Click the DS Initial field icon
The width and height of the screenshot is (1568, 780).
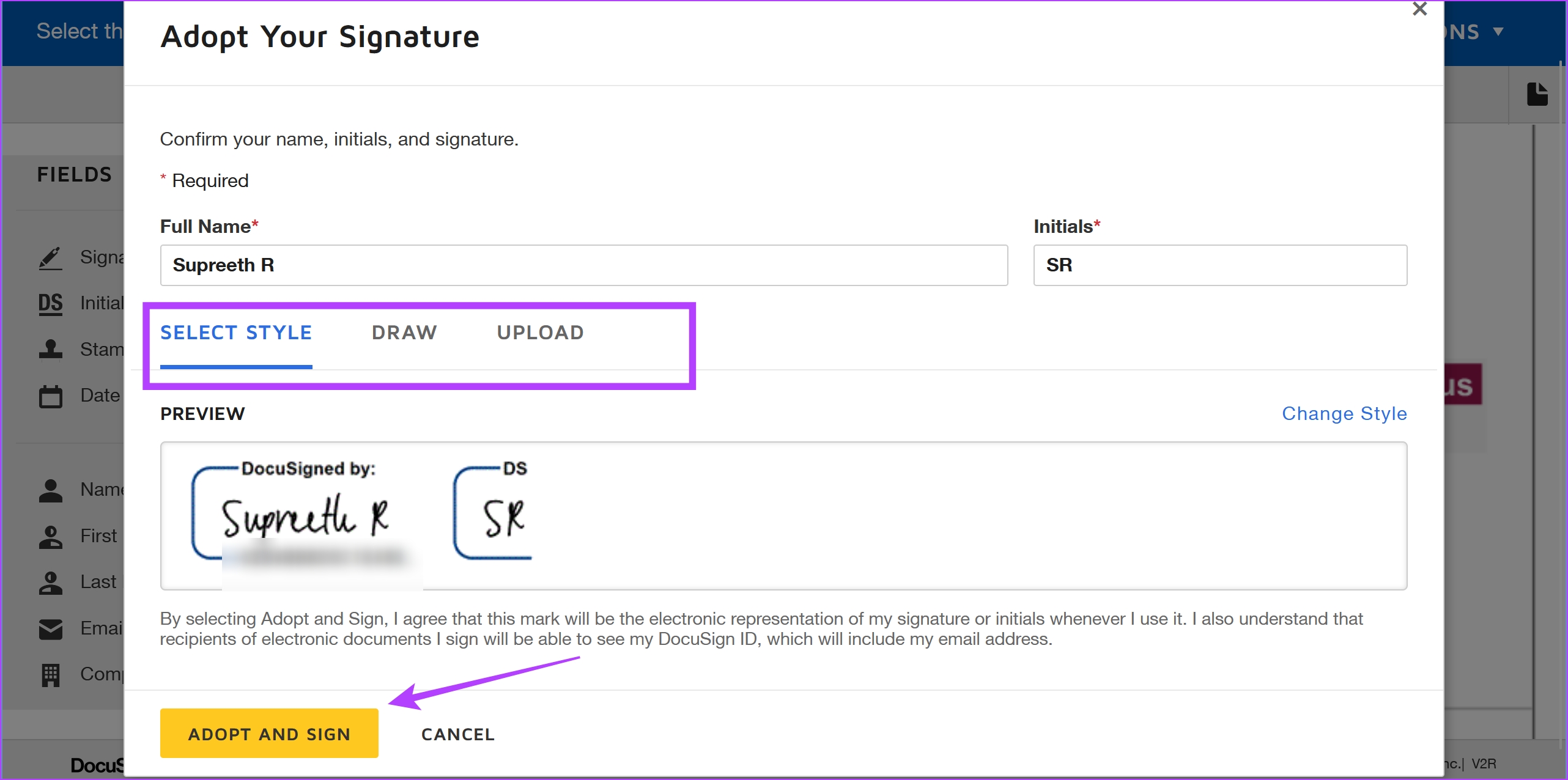(x=51, y=304)
